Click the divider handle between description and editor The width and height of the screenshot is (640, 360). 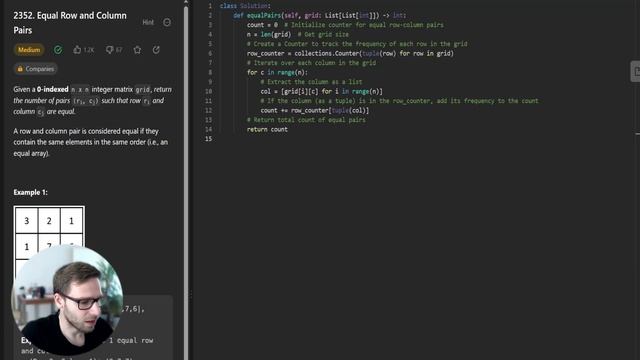191,295
